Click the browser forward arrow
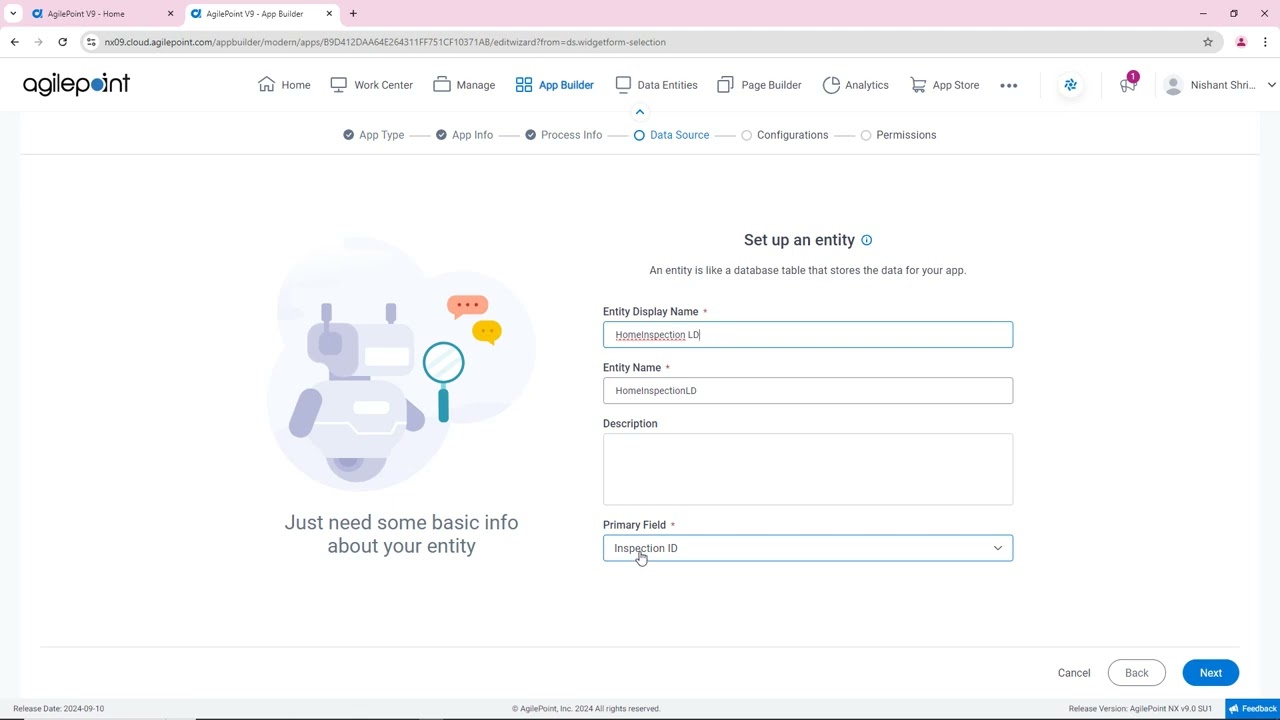The width and height of the screenshot is (1280, 720). [38, 42]
